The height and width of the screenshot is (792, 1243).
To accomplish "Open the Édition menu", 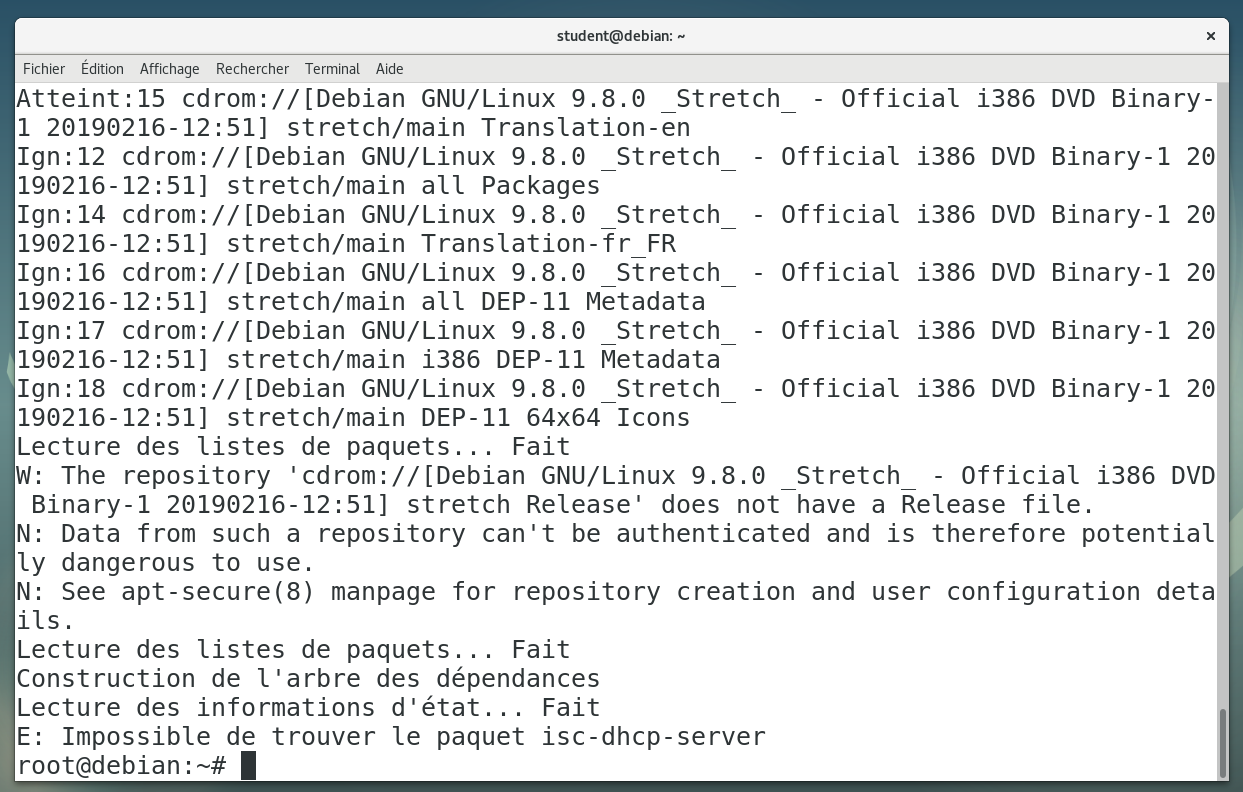I will (102, 69).
